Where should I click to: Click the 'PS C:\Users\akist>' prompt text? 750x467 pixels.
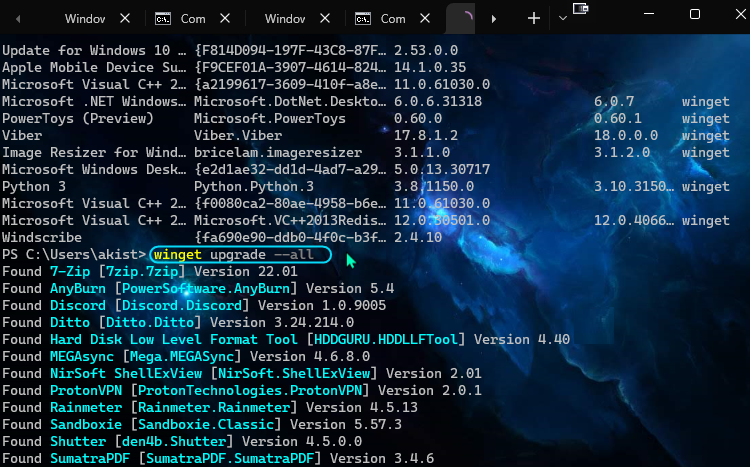[x=74, y=255]
